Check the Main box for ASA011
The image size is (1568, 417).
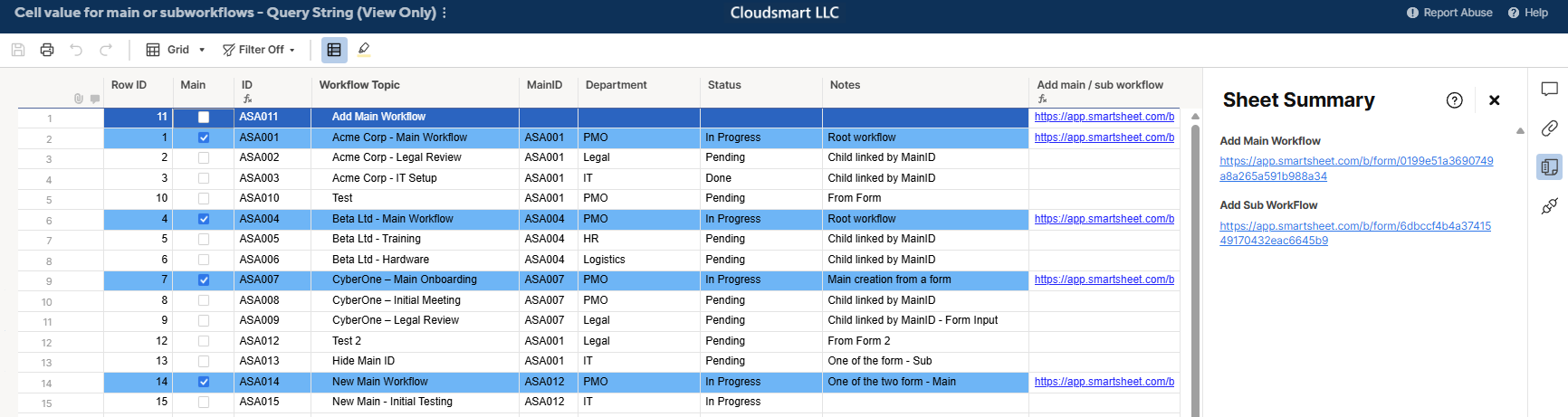click(204, 117)
